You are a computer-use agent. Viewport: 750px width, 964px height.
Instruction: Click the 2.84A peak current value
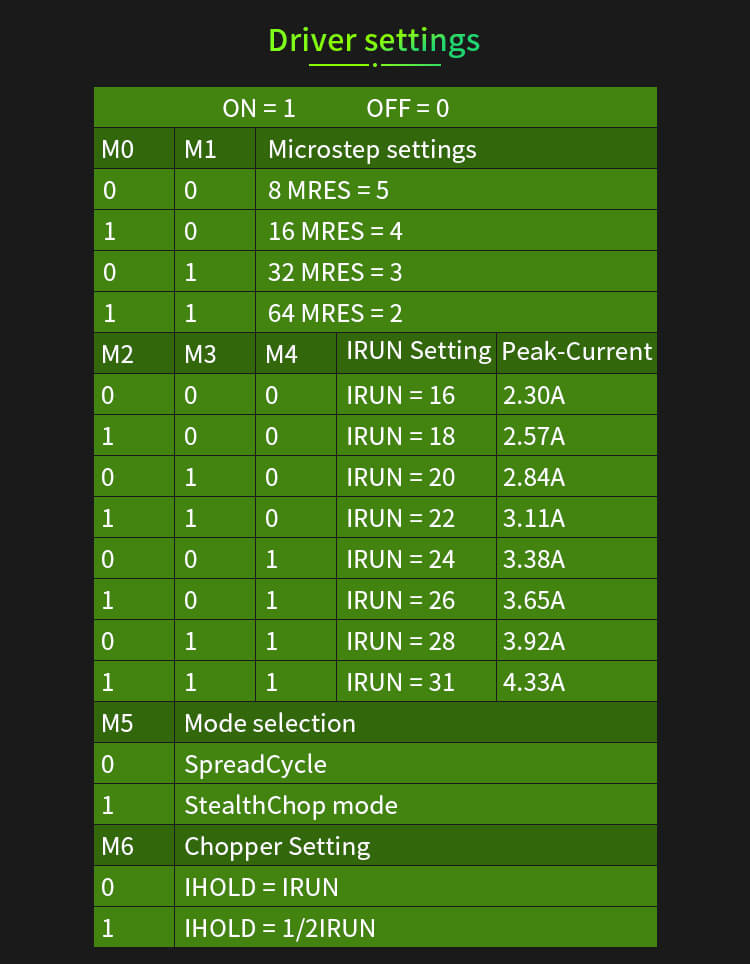534,477
